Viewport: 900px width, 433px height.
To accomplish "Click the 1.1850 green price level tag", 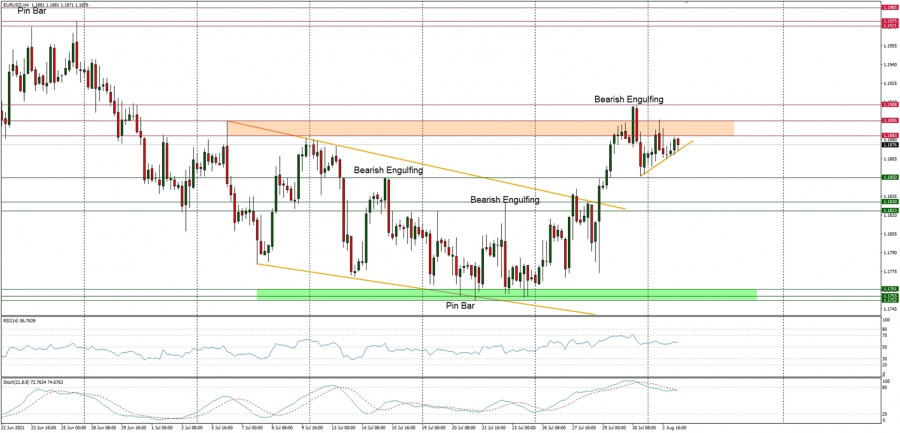I will (889, 178).
